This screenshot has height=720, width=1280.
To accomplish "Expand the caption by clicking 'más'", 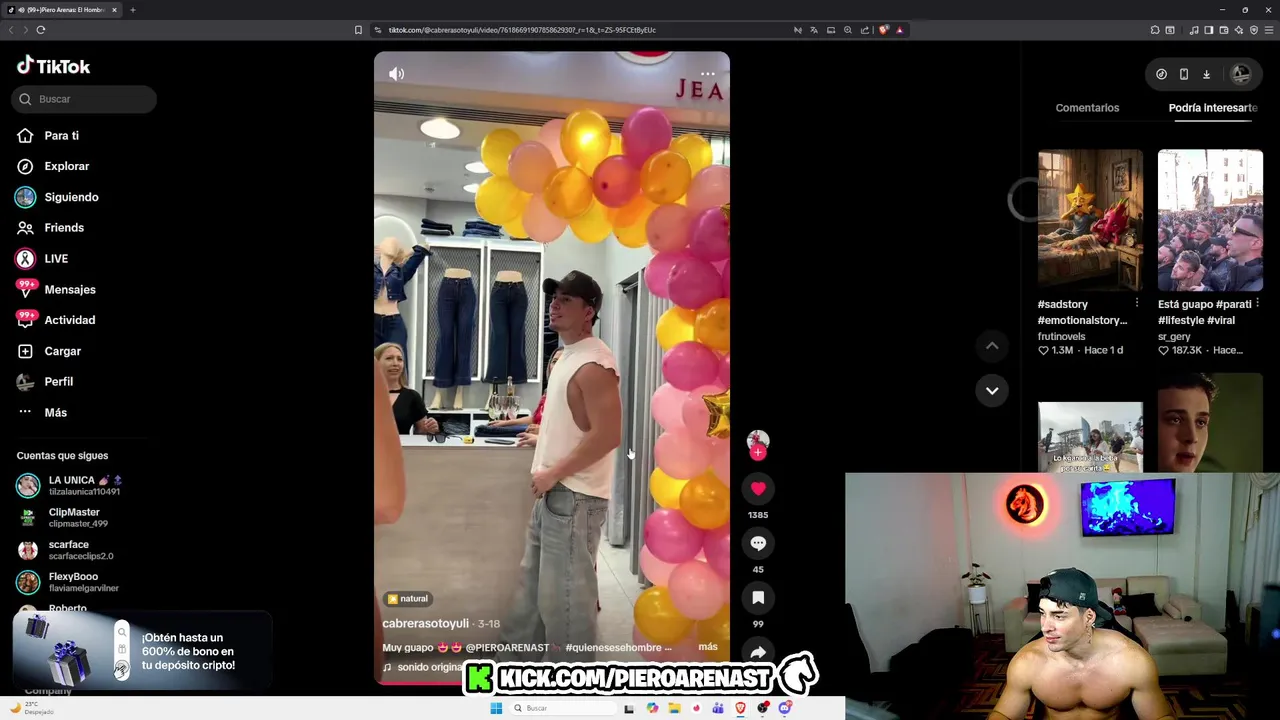I will [708, 647].
